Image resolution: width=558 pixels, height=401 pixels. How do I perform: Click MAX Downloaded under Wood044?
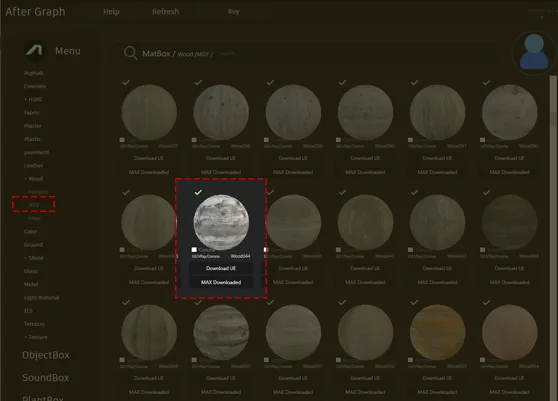pos(221,282)
